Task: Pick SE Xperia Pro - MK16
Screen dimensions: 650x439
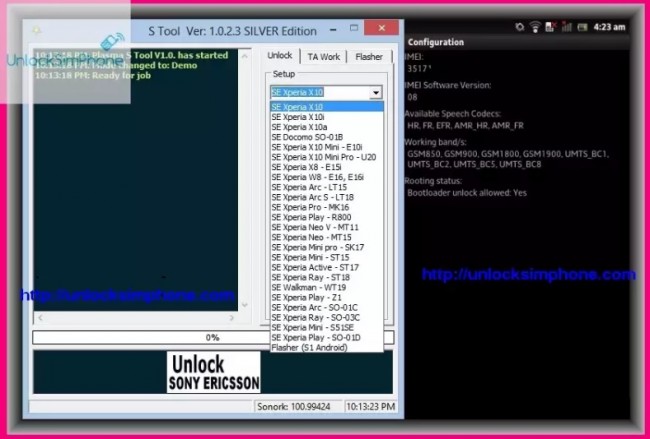Action: click(x=327, y=207)
